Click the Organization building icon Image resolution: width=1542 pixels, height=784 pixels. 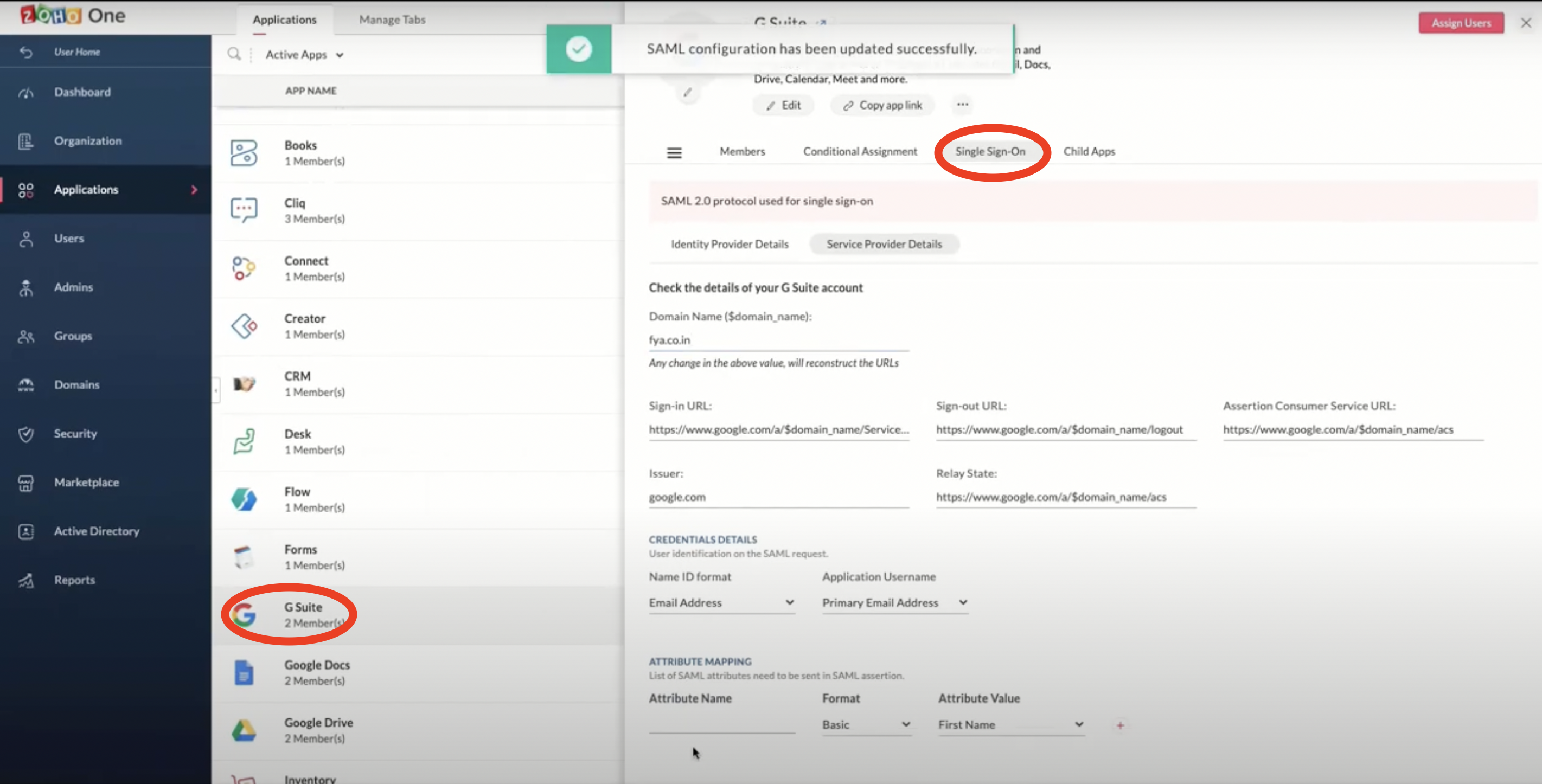pos(25,142)
